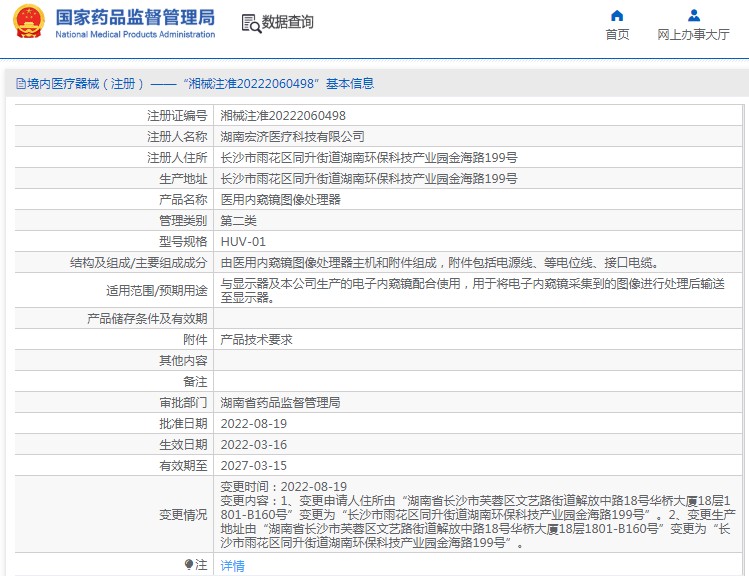Click model spec HUV-01 value
749x576 pixels.
tap(243, 242)
